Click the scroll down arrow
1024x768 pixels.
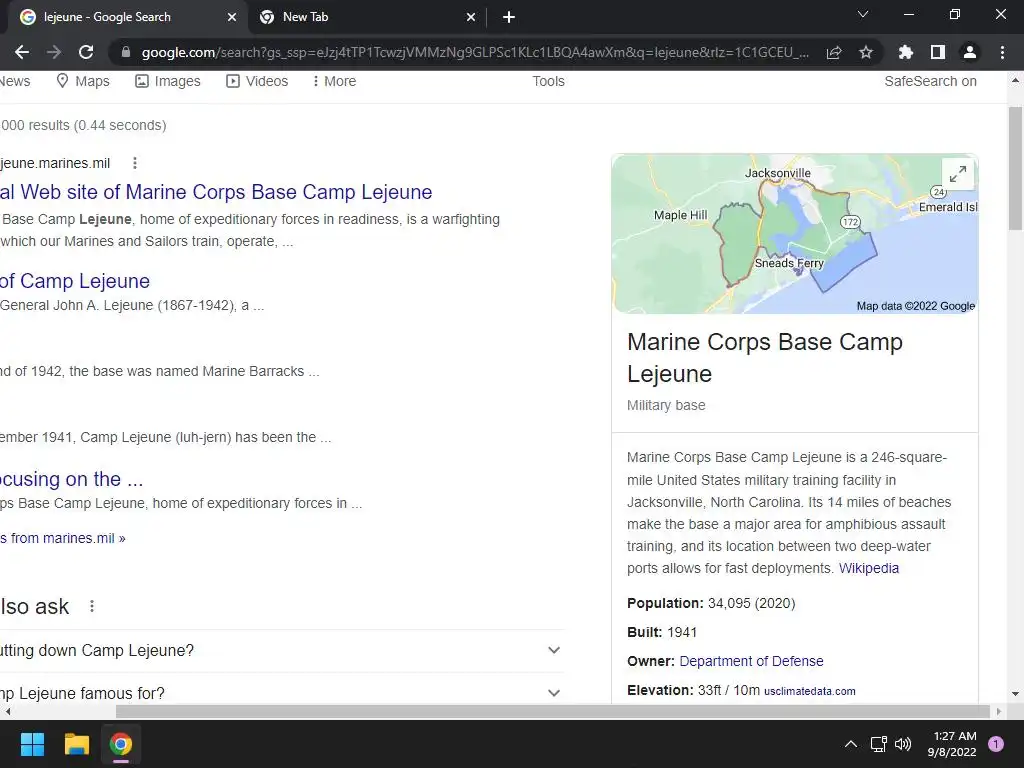[1016, 694]
